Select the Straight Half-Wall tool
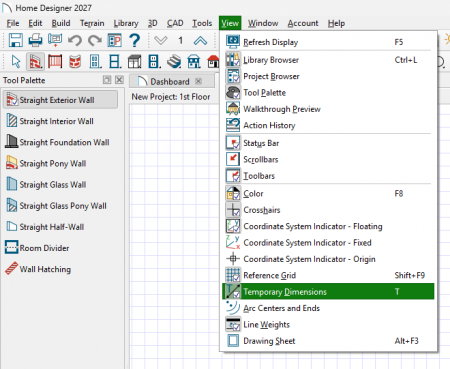 [45, 227]
